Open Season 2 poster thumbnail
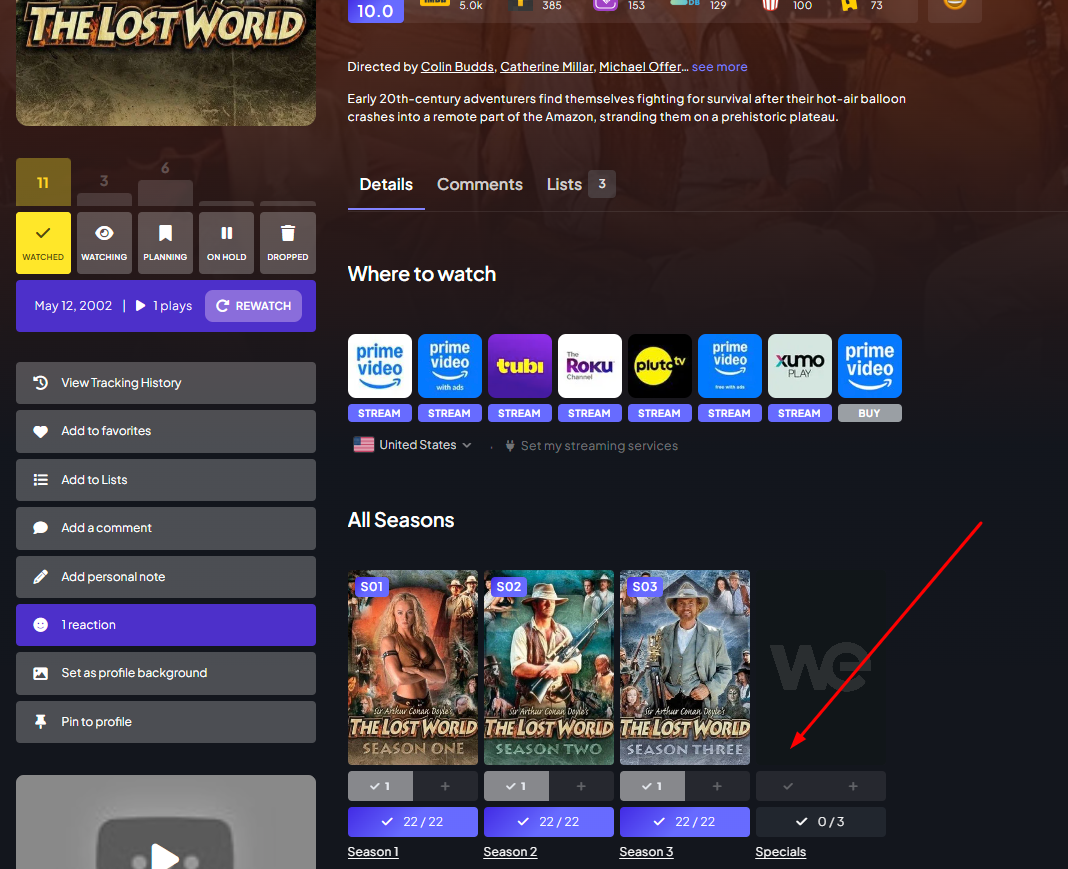 tap(549, 667)
